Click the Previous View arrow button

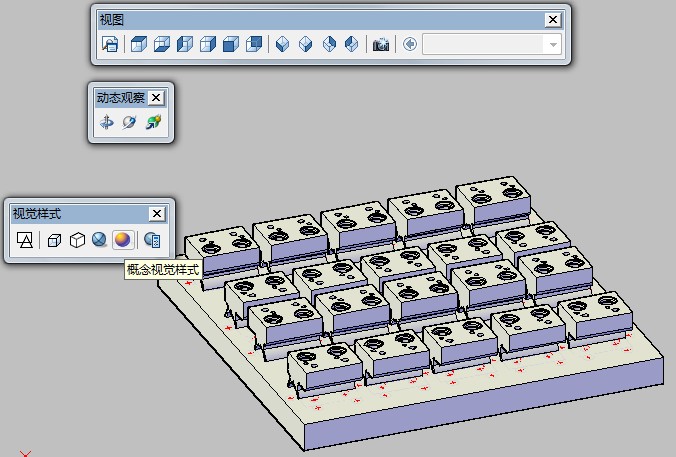(410, 44)
